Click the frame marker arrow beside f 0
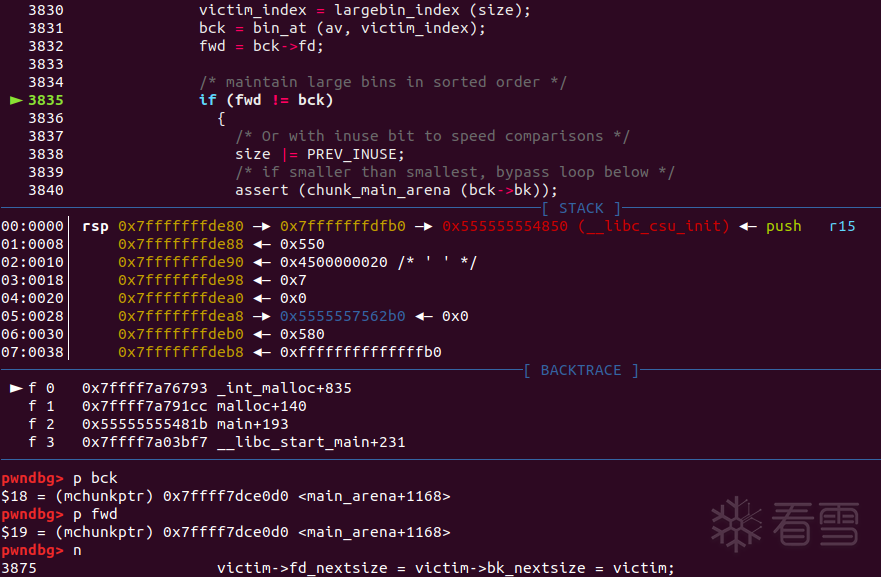 (x=15, y=388)
